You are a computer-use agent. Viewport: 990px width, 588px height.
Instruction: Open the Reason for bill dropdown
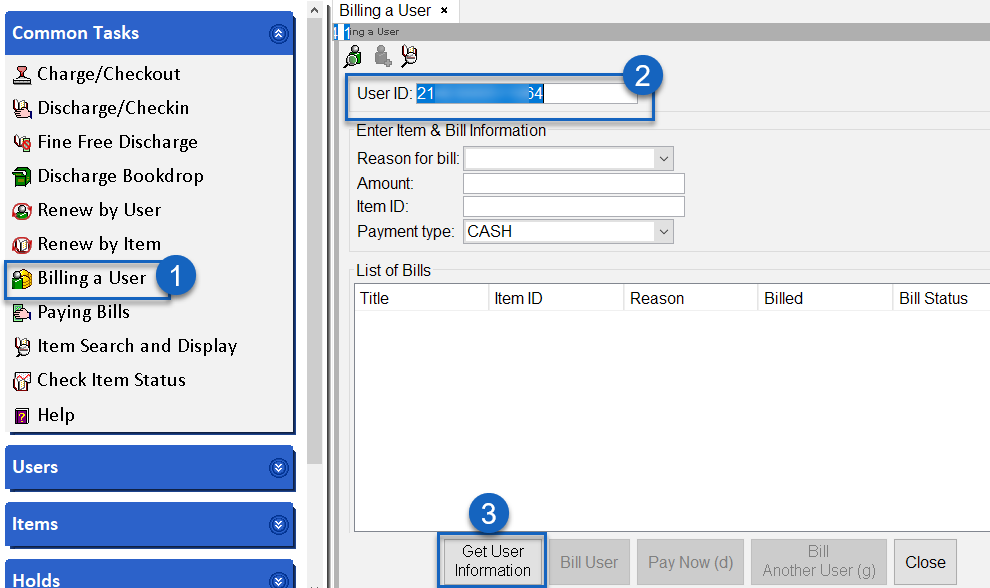pos(664,159)
